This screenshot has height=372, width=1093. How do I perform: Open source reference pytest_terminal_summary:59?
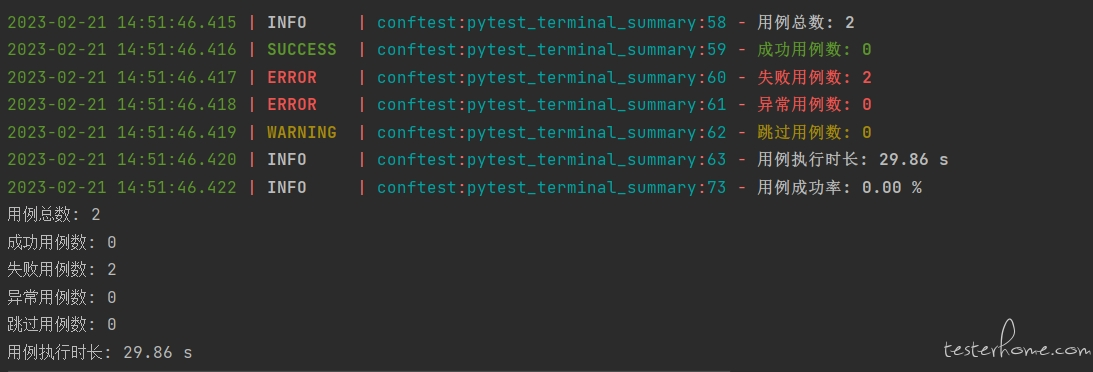point(552,50)
